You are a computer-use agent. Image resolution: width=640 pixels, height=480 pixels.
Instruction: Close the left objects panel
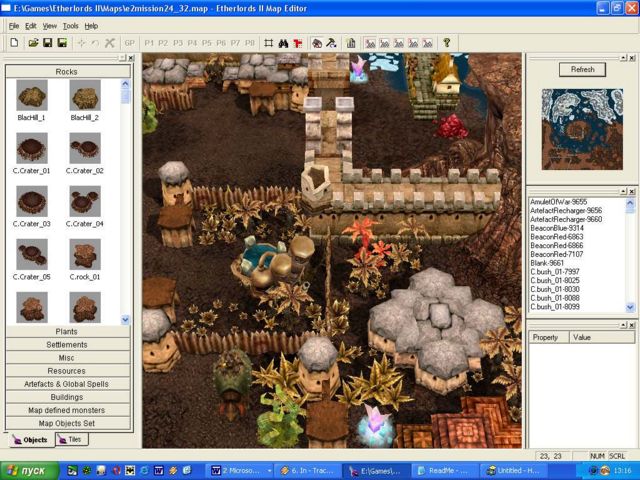tap(131, 58)
